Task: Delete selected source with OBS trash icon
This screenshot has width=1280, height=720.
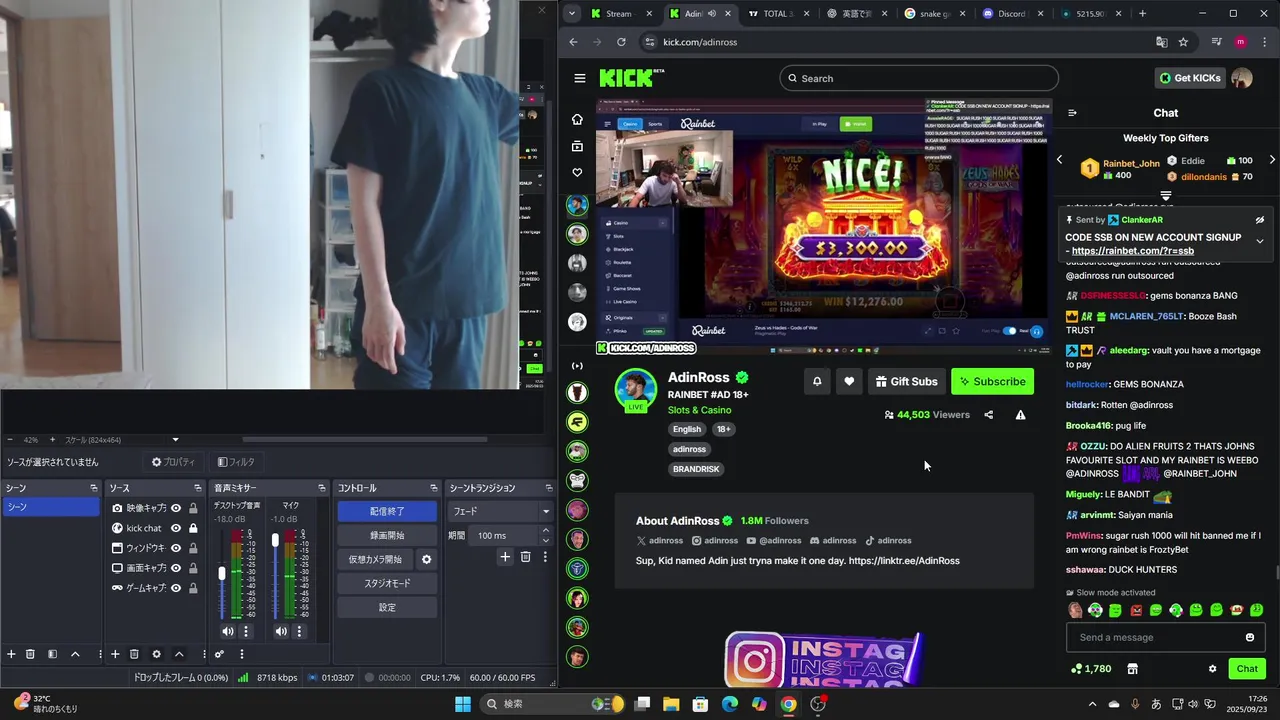Action: pyautogui.click(x=134, y=654)
